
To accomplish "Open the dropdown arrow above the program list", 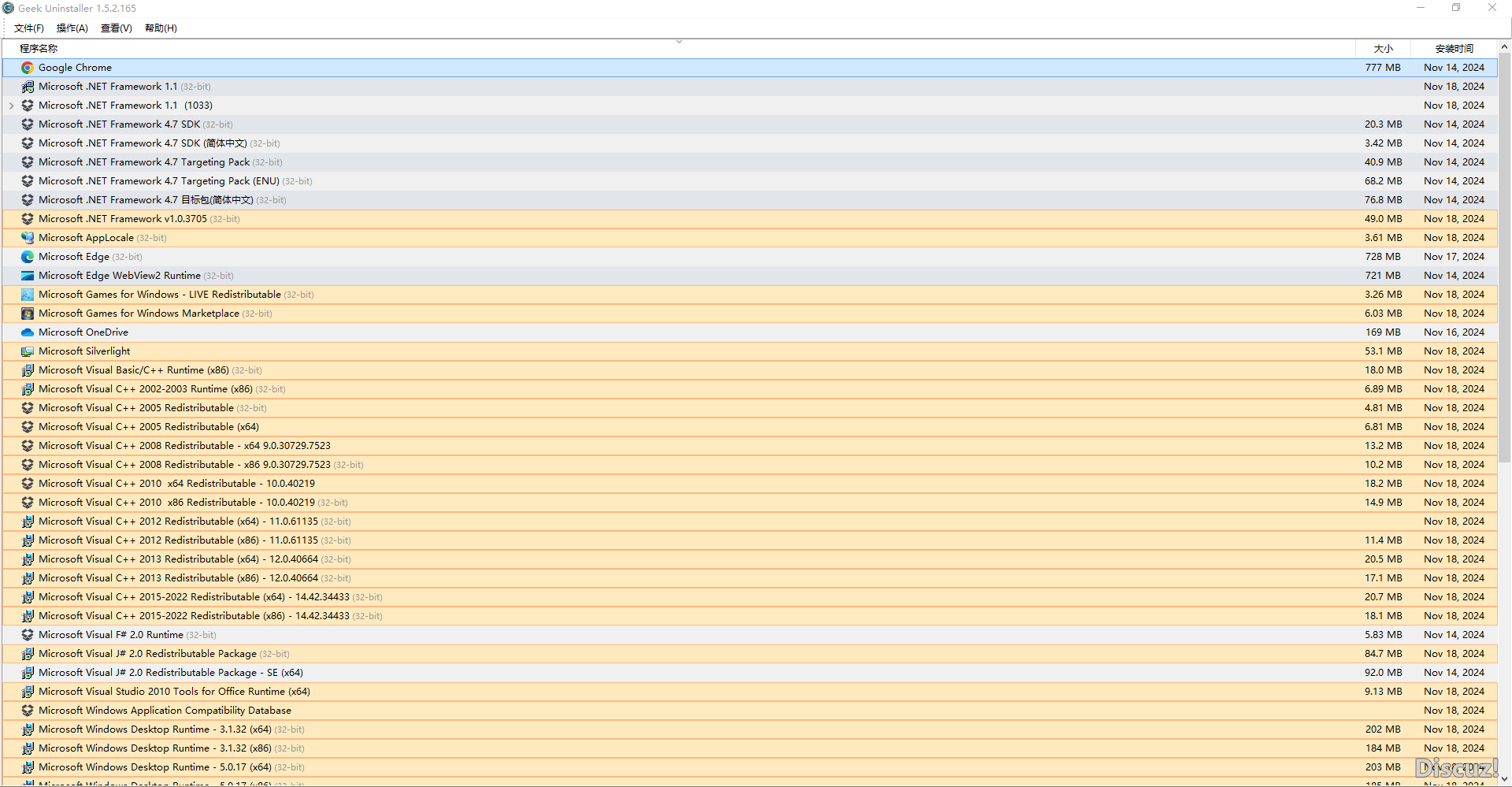I will point(679,40).
